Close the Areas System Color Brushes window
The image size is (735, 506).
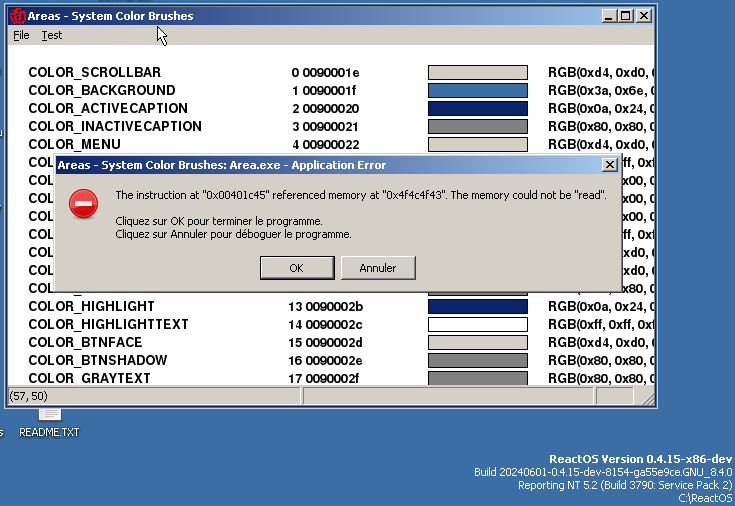(x=644, y=16)
